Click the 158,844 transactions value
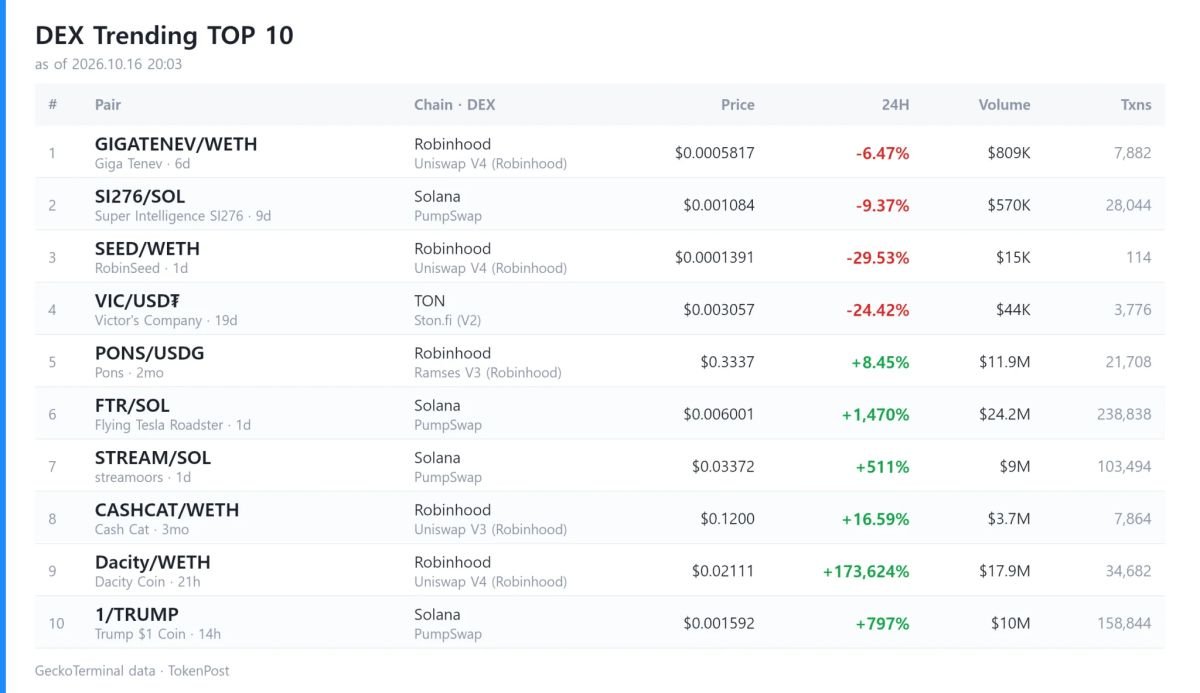1200x693 pixels. 1125,623
